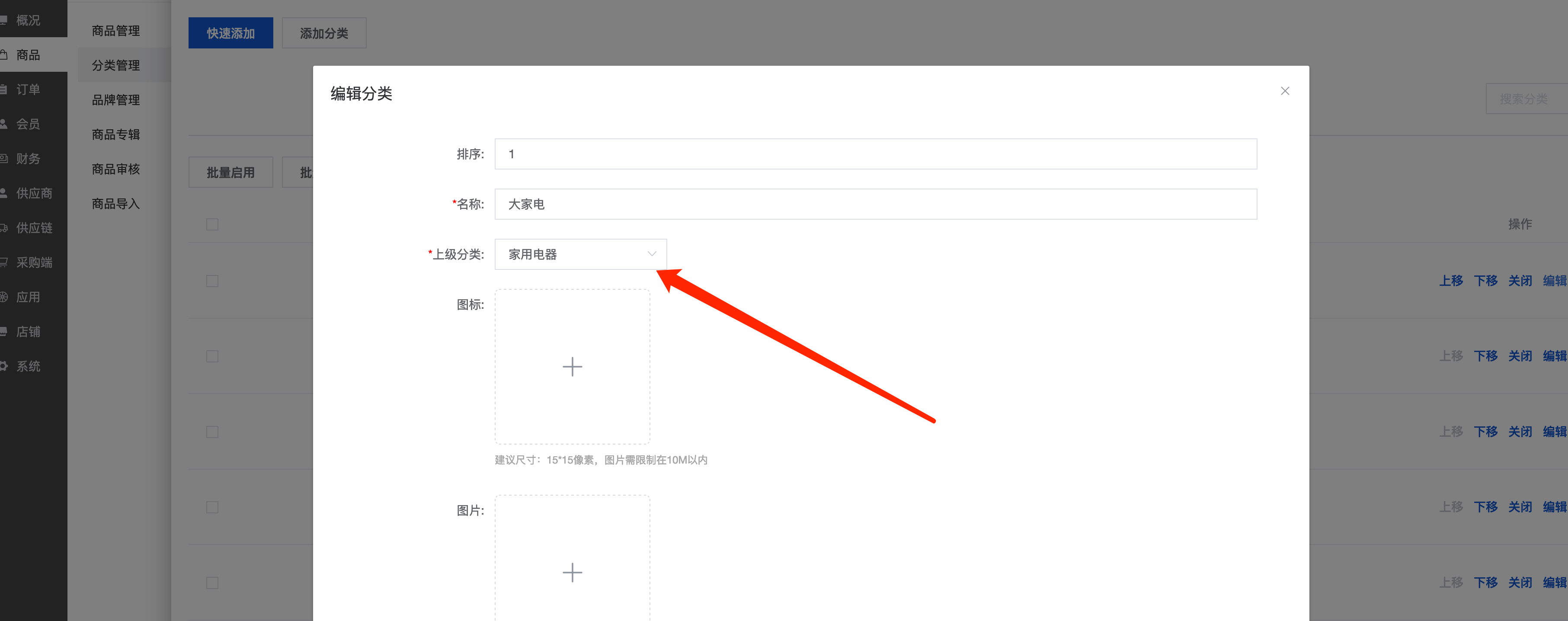Click the 快速添加 button
The height and width of the screenshot is (621, 1568).
(230, 33)
